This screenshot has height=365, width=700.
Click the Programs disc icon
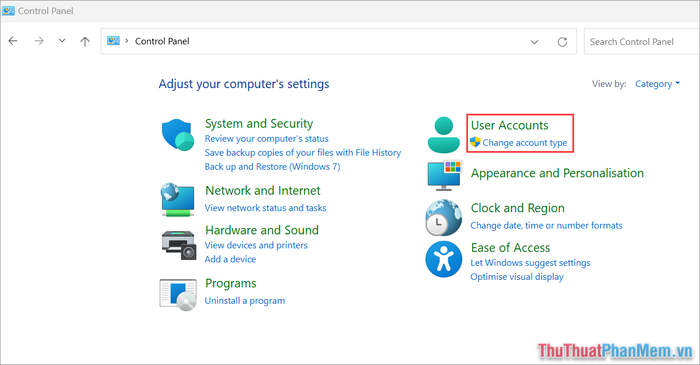coord(178,294)
